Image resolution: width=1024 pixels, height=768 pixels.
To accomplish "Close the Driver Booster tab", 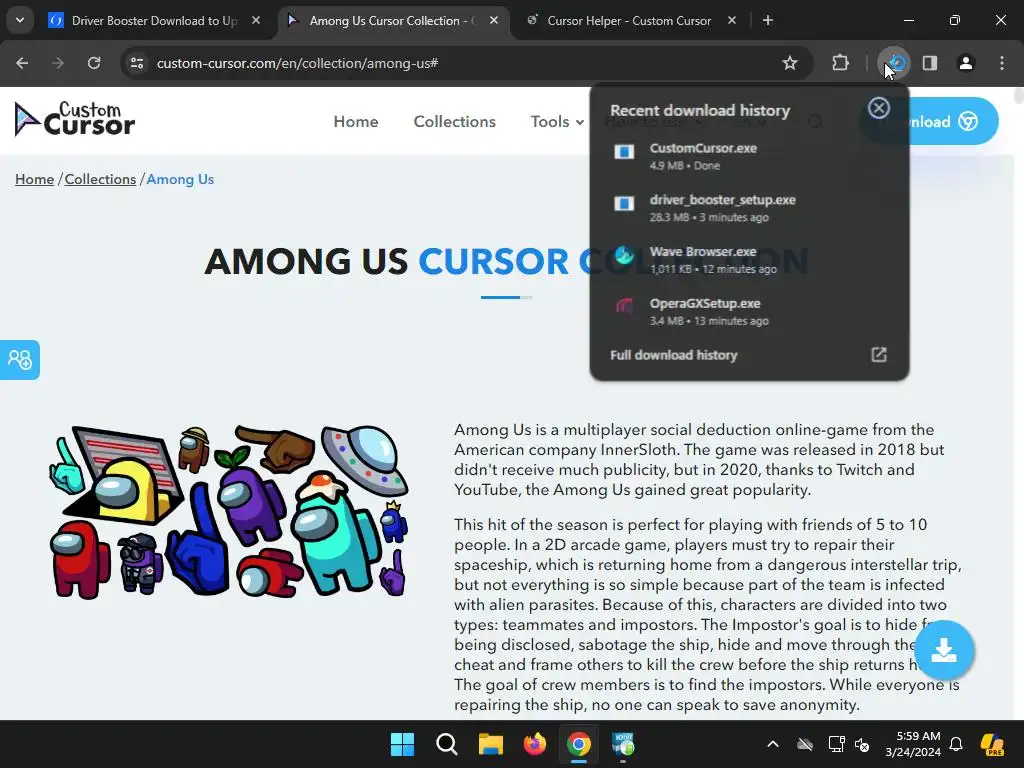I will 256,20.
